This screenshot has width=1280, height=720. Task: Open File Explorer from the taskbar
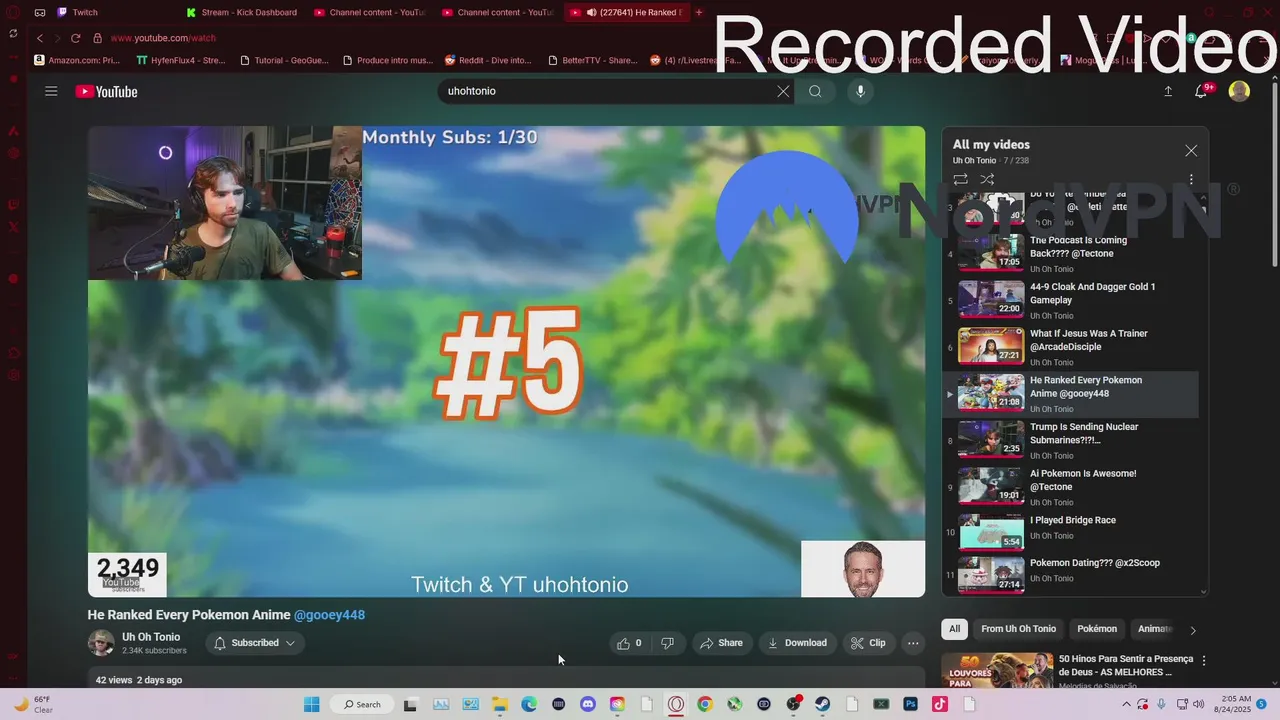[x=499, y=704]
